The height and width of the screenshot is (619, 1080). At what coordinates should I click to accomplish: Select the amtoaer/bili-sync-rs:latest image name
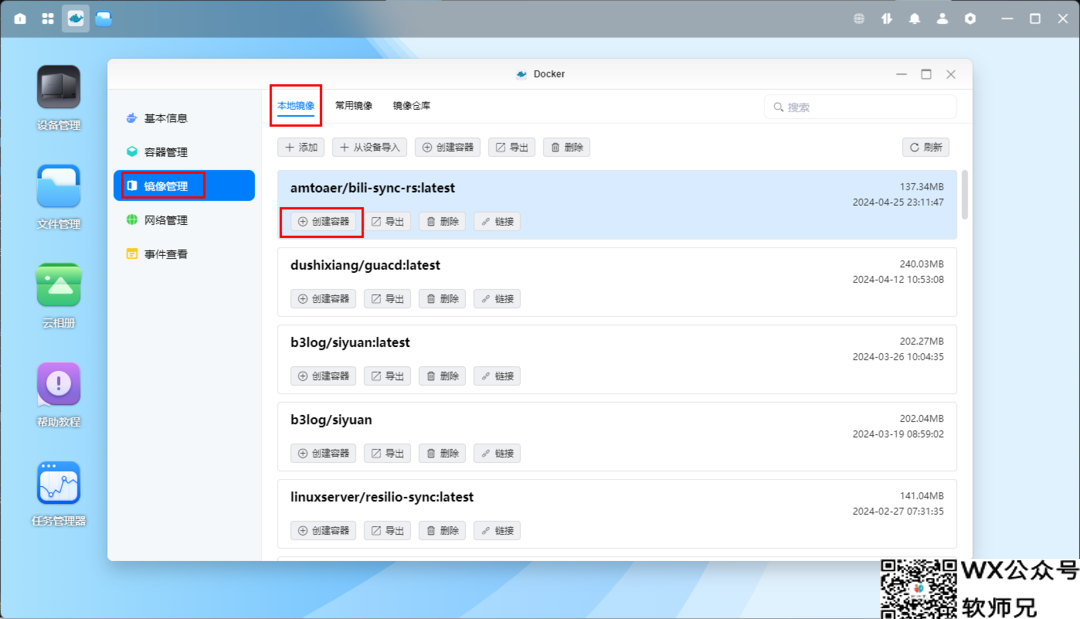coord(373,188)
